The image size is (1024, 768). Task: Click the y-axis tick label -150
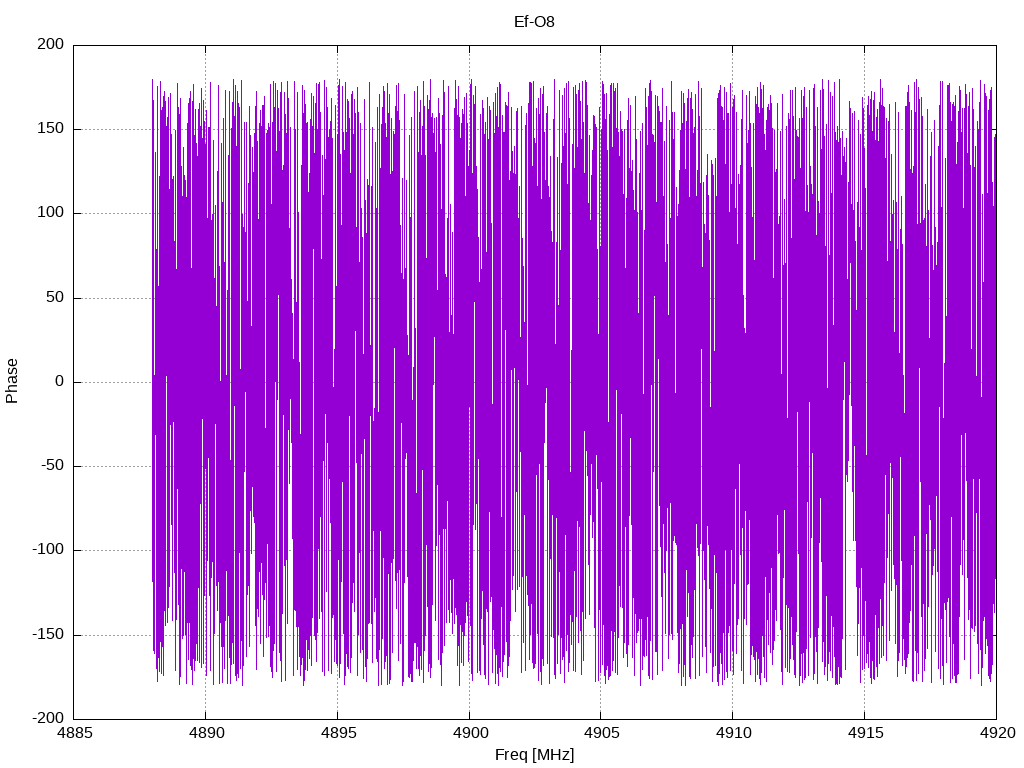(48, 634)
